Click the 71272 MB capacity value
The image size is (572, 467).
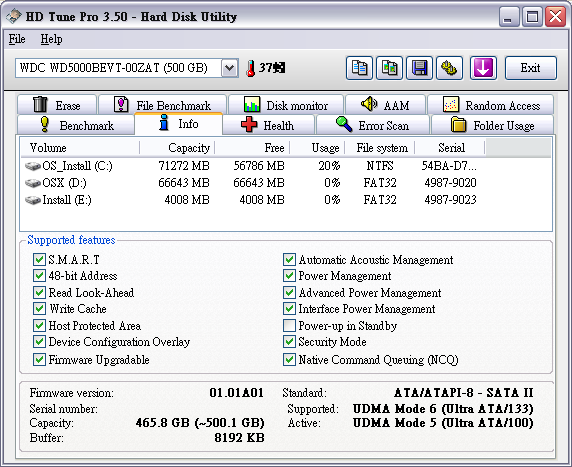[x=184, y=166]
